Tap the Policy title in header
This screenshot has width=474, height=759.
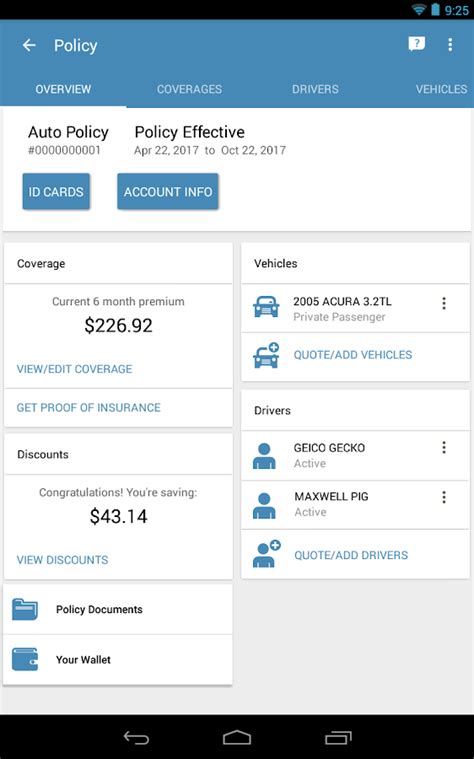[x=76, y=46]
